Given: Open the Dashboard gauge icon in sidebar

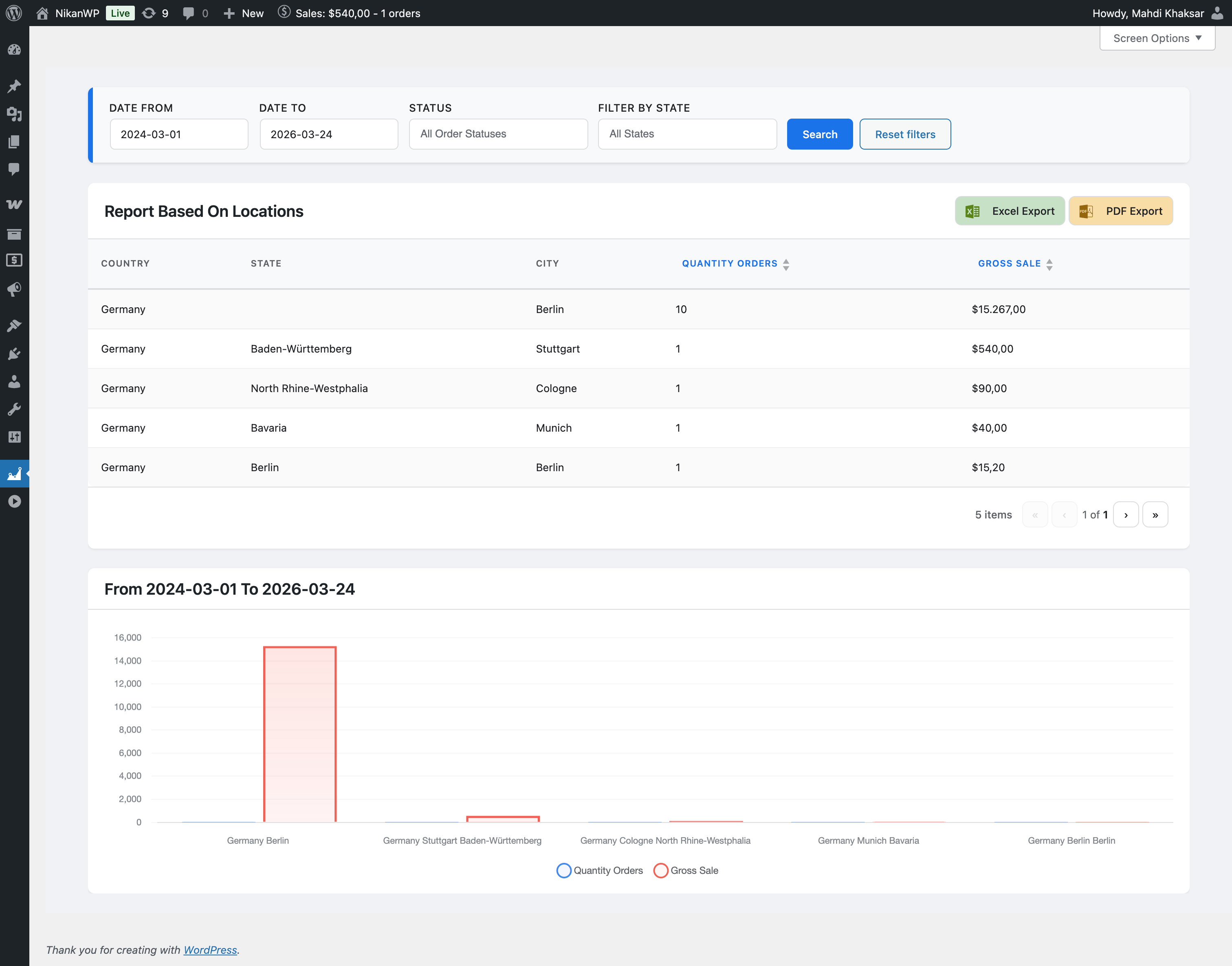Looking at the screenshot, I should pyautogui.click(x=14, y=50).
